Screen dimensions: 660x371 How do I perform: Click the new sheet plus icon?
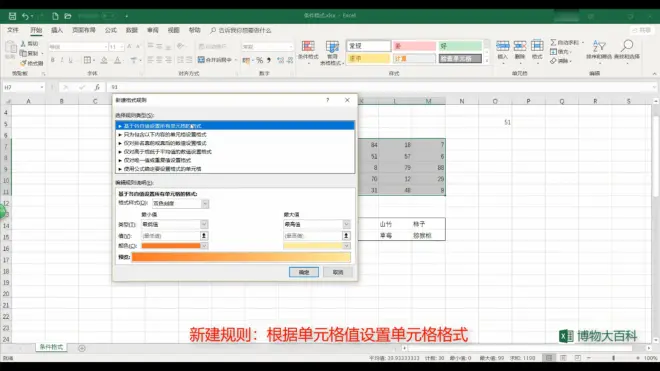click(x=82, y=348)
